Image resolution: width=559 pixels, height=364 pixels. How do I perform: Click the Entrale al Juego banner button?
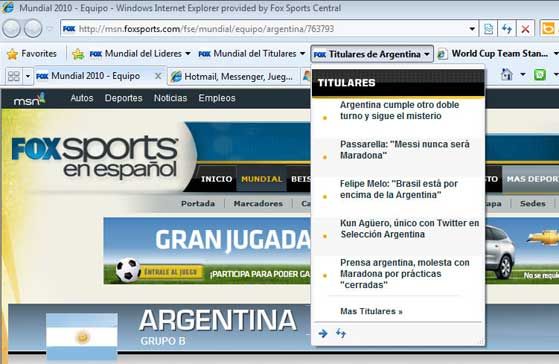tap(170, 272)
